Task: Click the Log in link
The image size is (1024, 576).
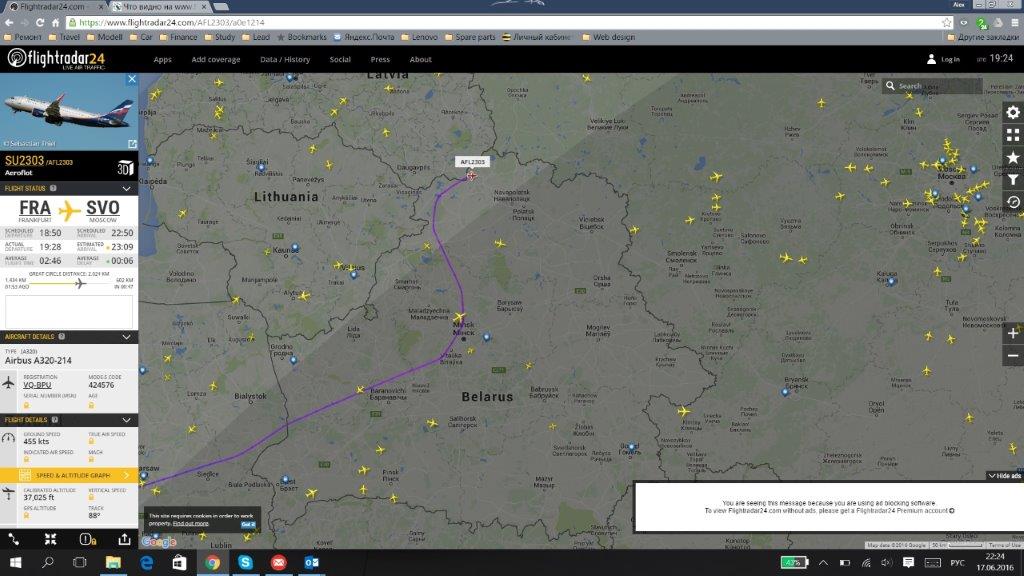Action: pyautogui.click(x=950, y=59)
